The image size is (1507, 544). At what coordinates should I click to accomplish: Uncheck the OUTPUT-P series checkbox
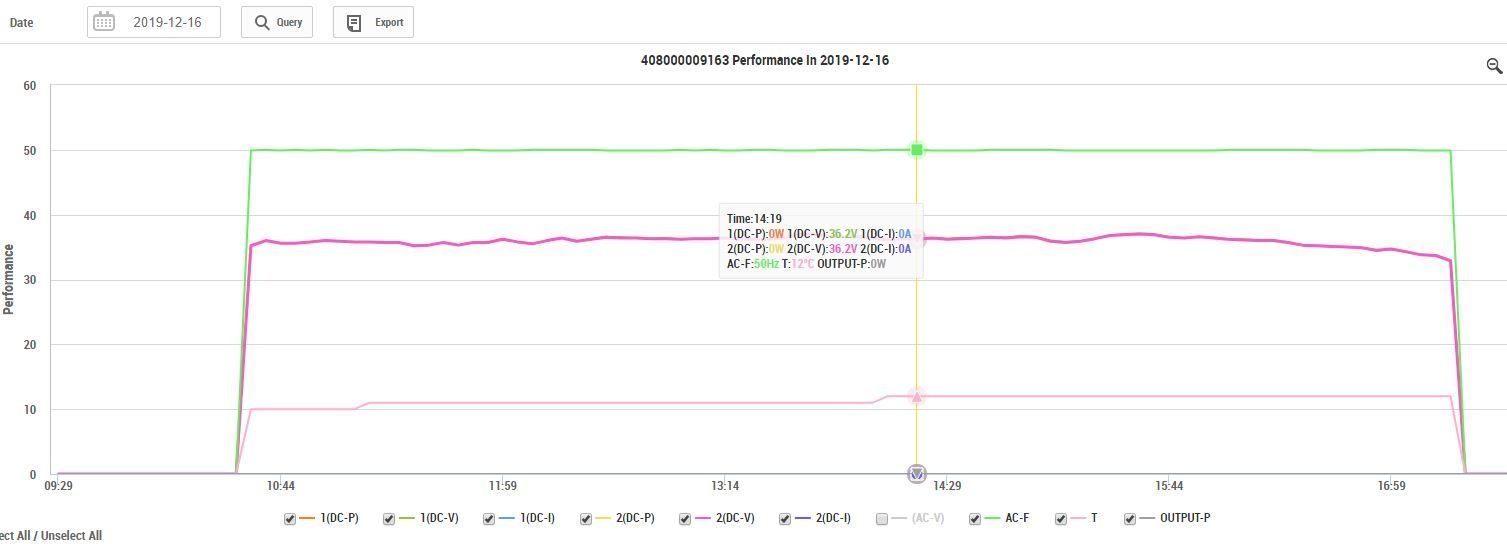1130,519
